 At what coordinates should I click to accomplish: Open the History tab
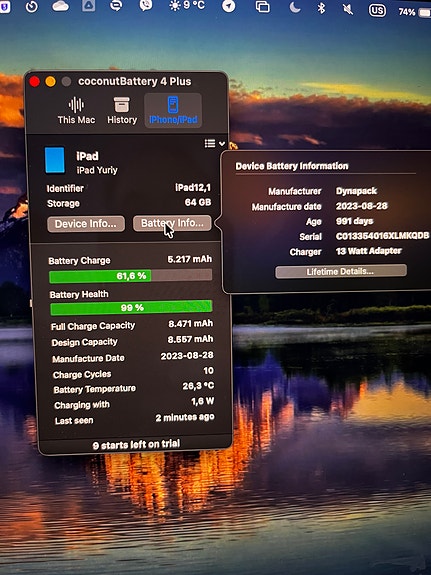pyautogui.click(x=122, y=110)
